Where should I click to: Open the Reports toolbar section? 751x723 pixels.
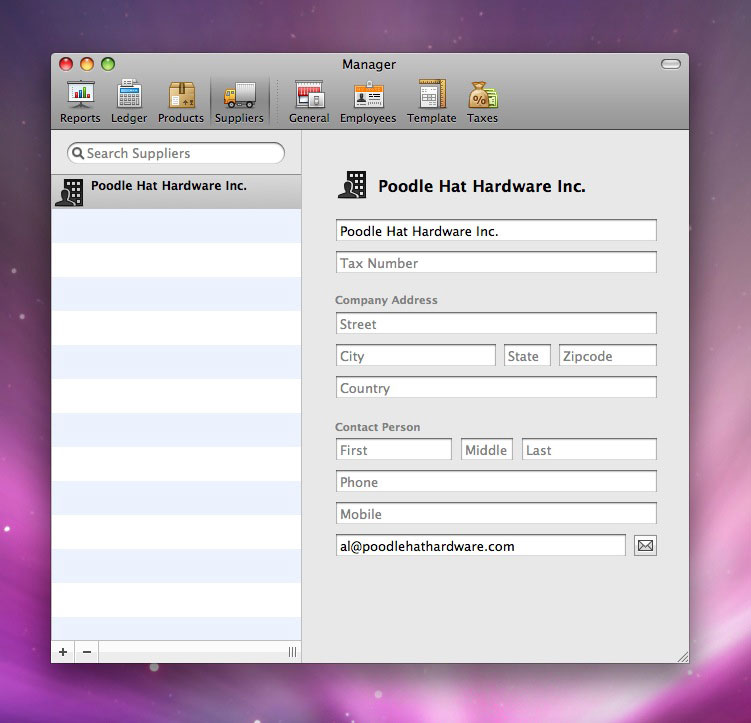coord(80,102)
